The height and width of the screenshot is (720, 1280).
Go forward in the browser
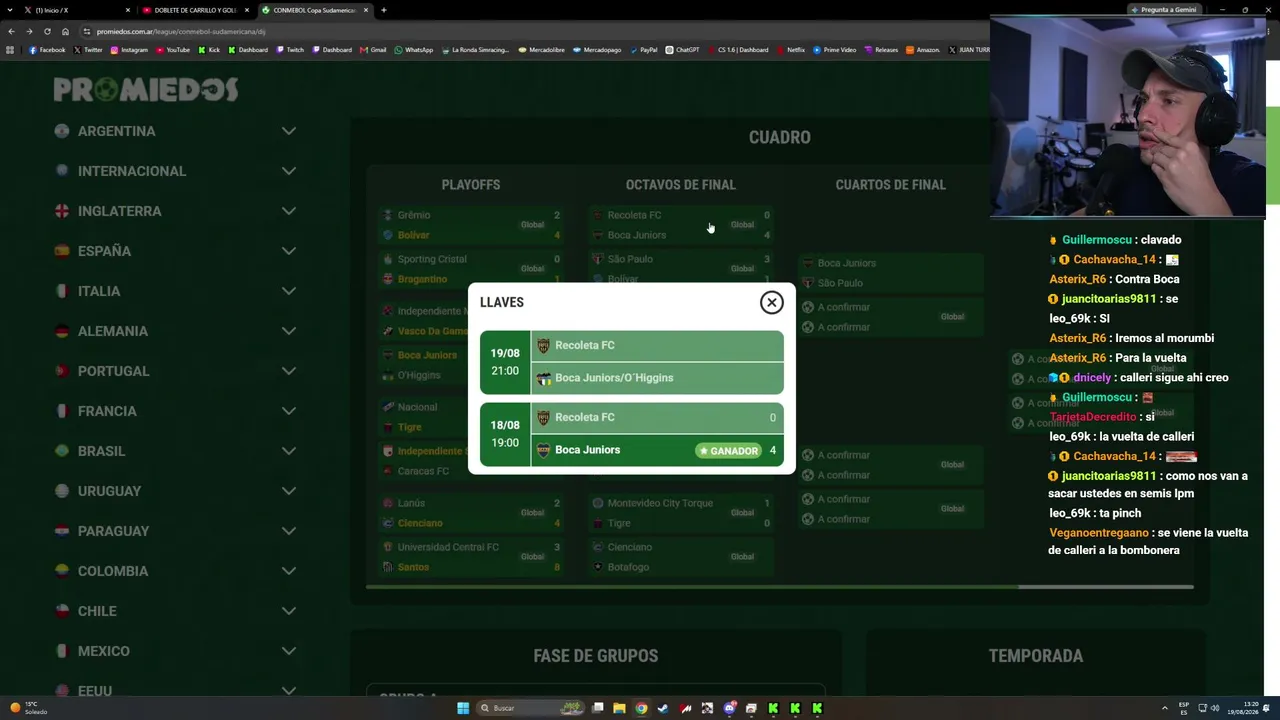pyautogui.click(x=29, y=31)
